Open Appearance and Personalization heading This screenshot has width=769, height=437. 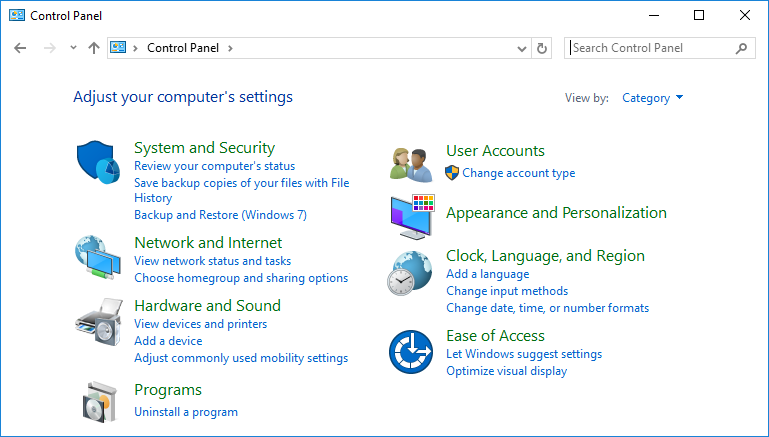click(x=556, y=213)
